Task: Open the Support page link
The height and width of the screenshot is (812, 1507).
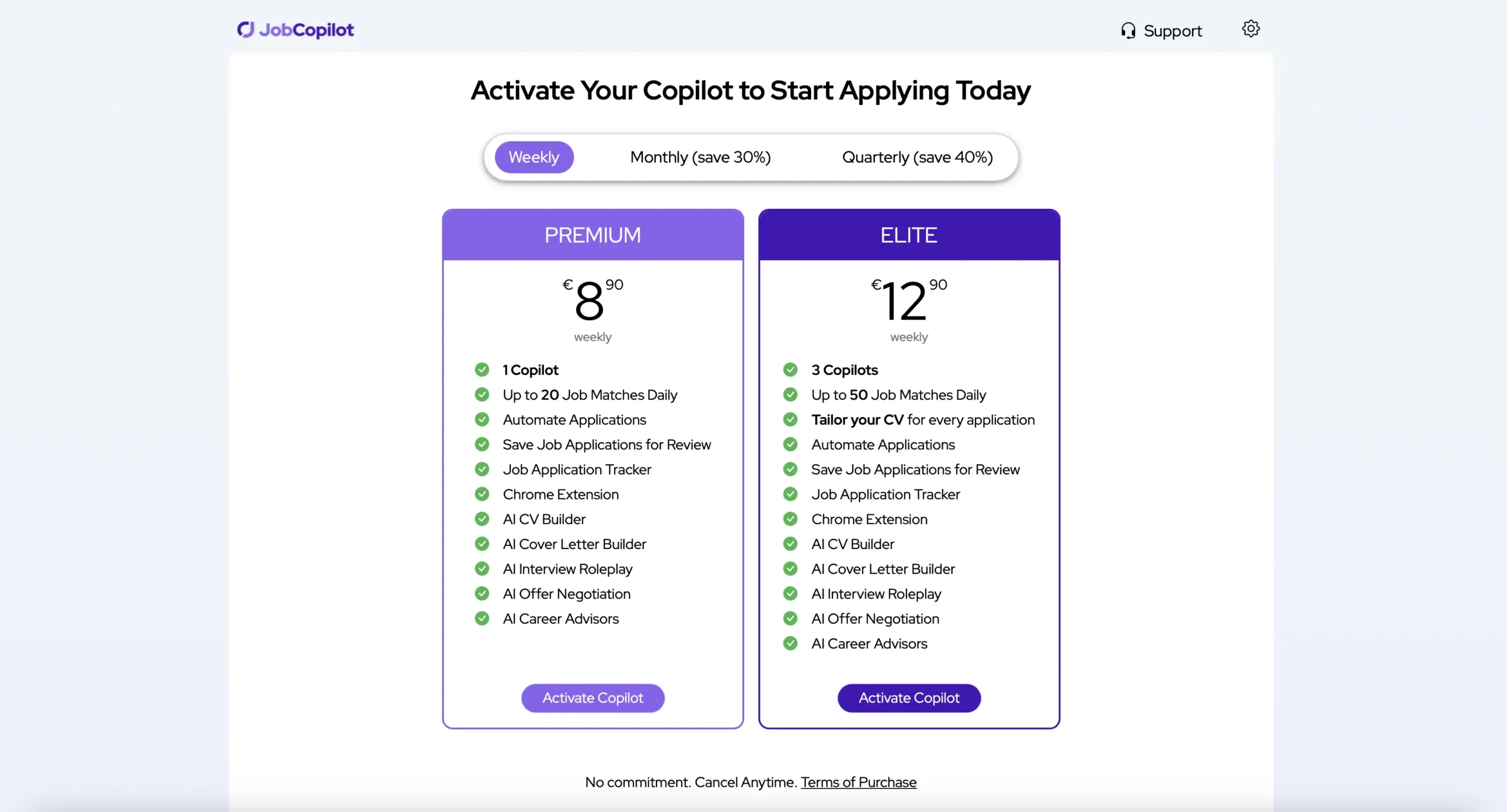Action: pyautogui.click(x=1172, y=31)
